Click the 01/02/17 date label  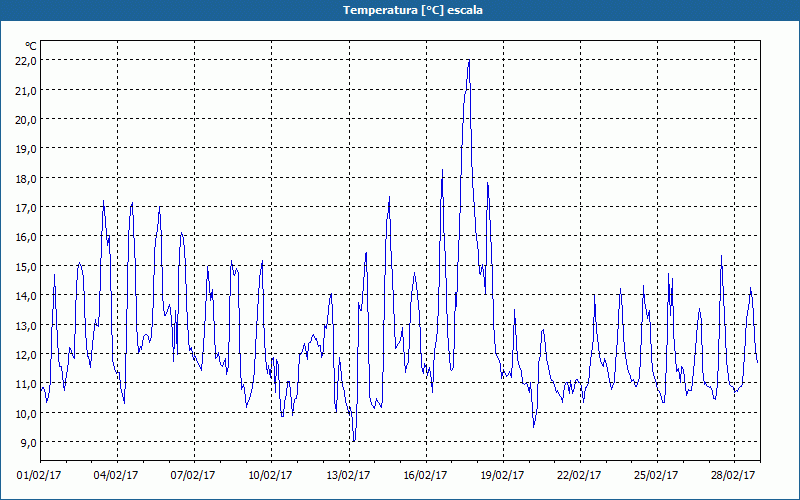point(39,475)
